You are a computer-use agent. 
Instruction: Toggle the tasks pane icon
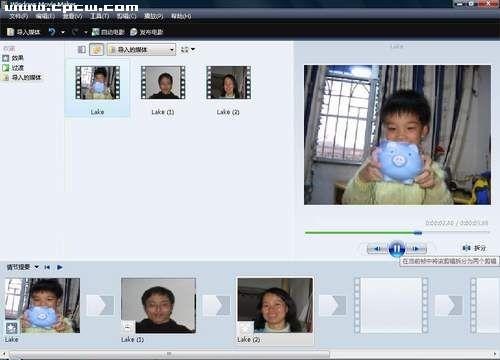81,50
